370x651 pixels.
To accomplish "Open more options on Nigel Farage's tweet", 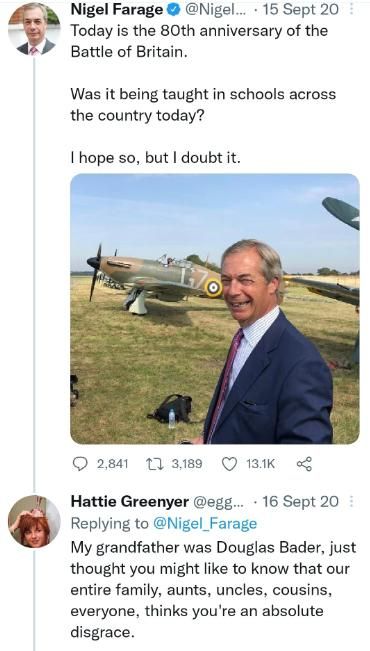I will pos(352,9).
